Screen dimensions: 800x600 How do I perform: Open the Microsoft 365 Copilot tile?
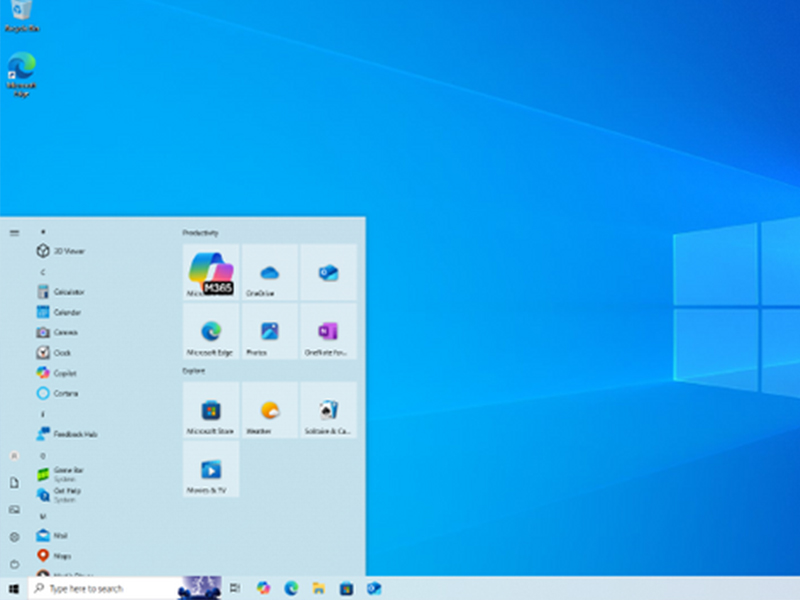pos(211,272)
